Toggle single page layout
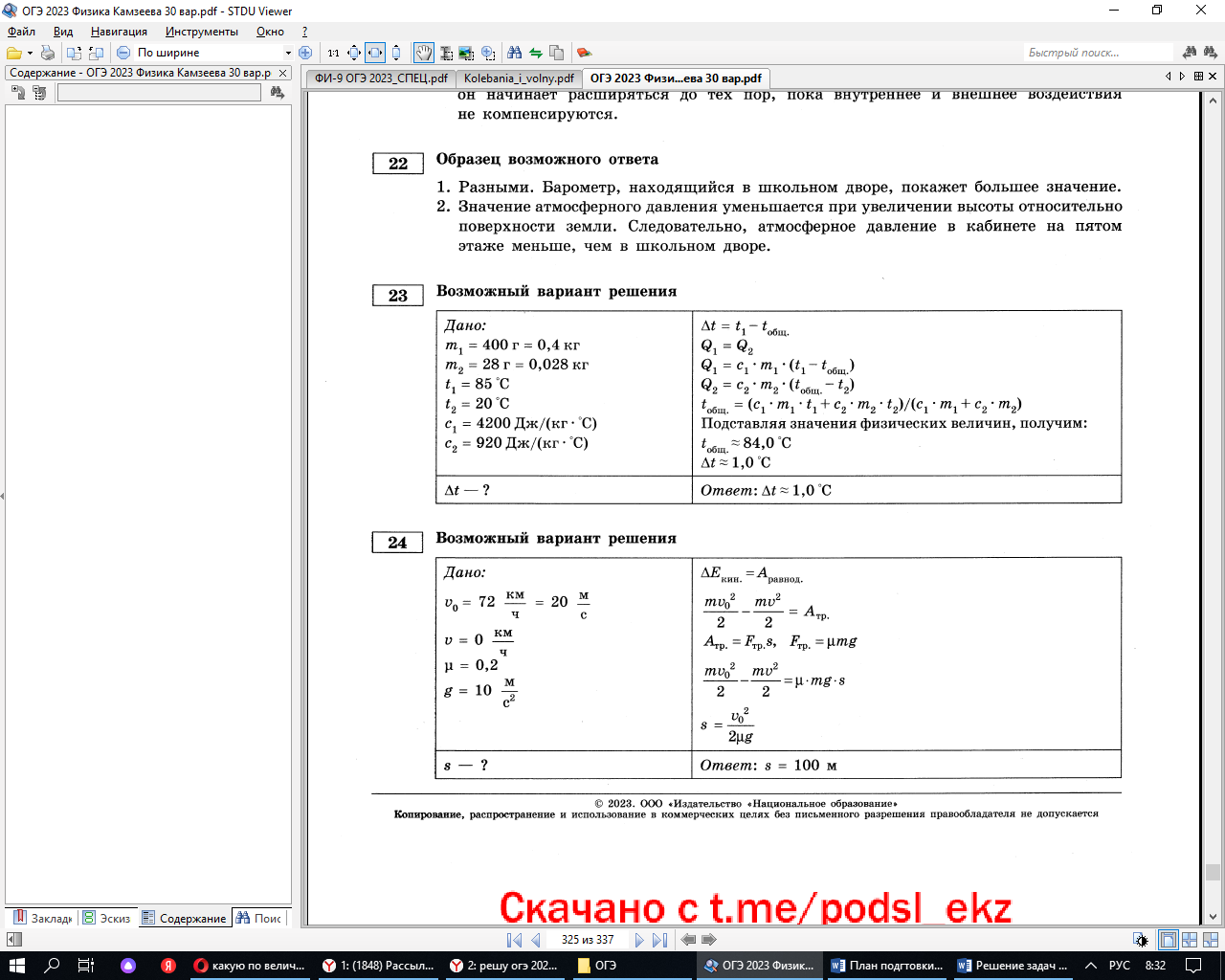Screen dimensions: 1225x980 click(1168, 940)
